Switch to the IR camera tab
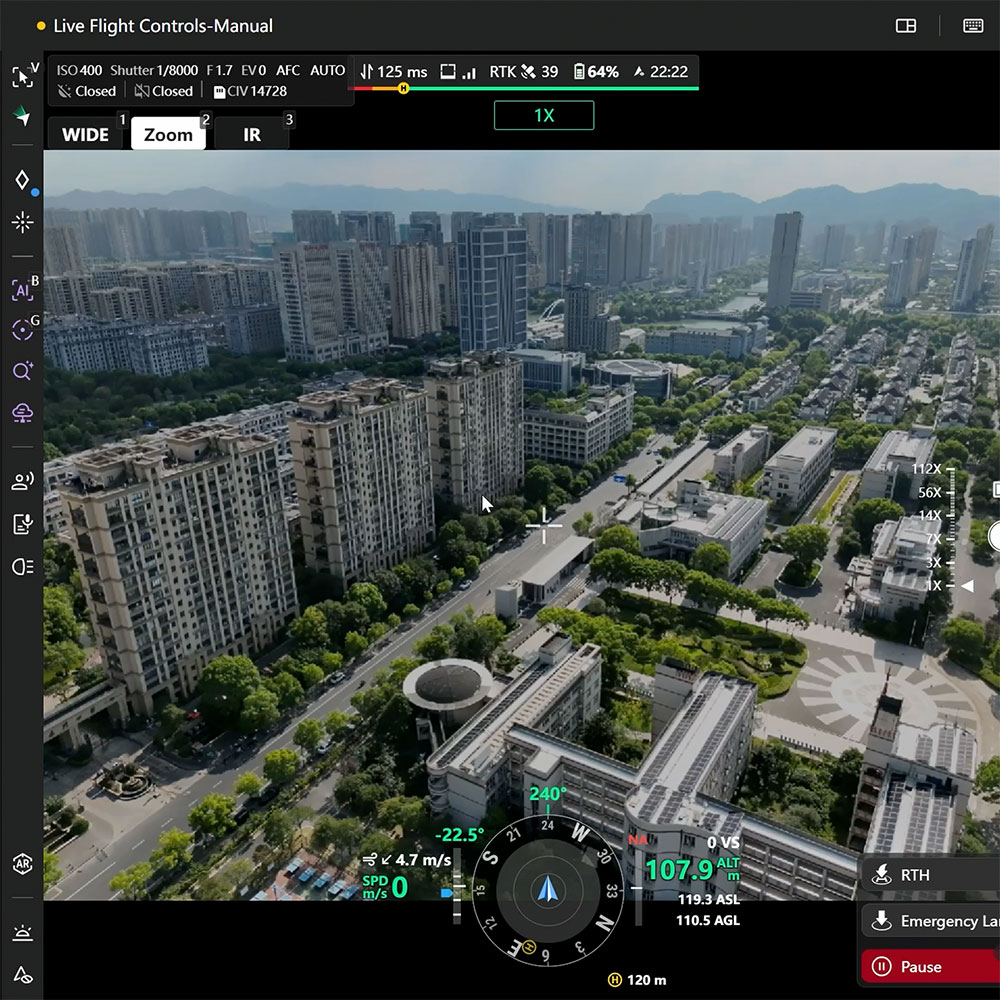This screenshot has height=1000, width=1000. 252,135
